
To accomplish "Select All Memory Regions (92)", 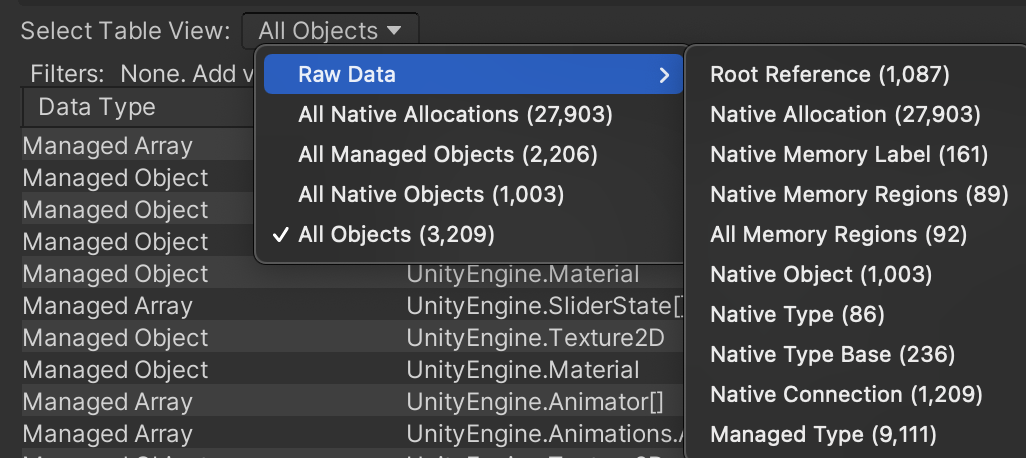I will (837, 234).
